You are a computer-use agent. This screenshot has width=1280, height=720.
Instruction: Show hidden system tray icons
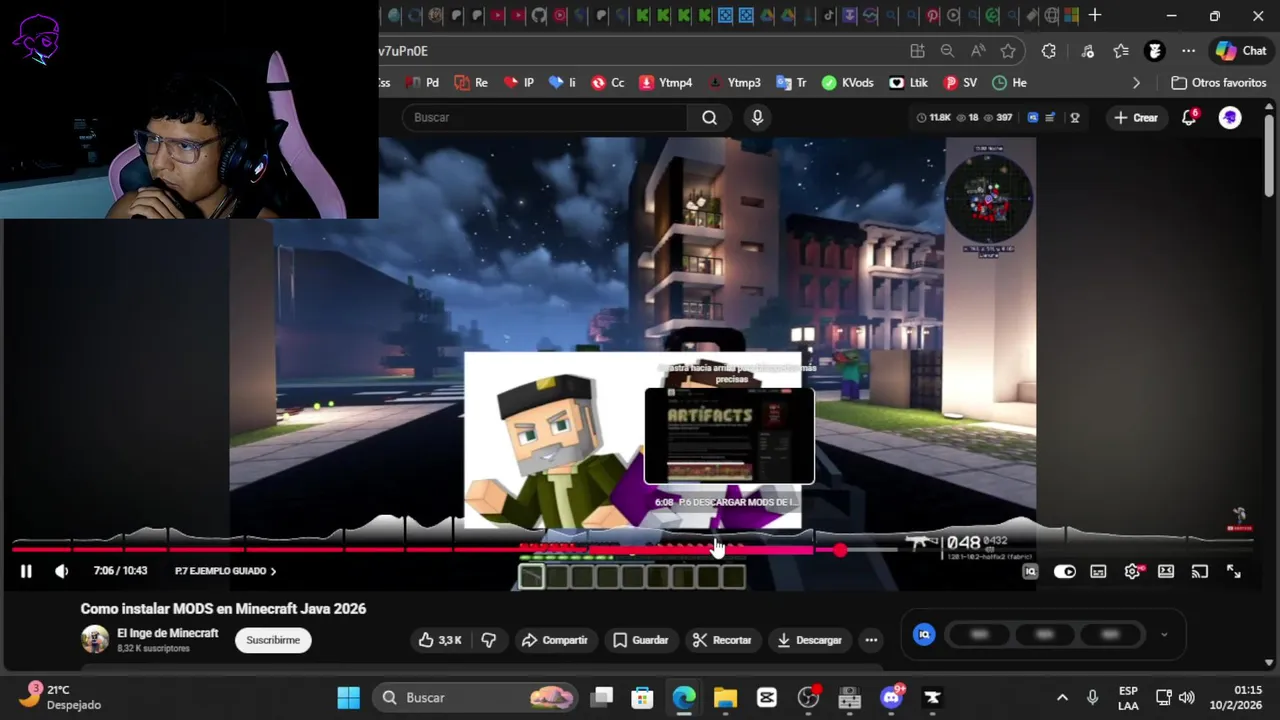1062,697
